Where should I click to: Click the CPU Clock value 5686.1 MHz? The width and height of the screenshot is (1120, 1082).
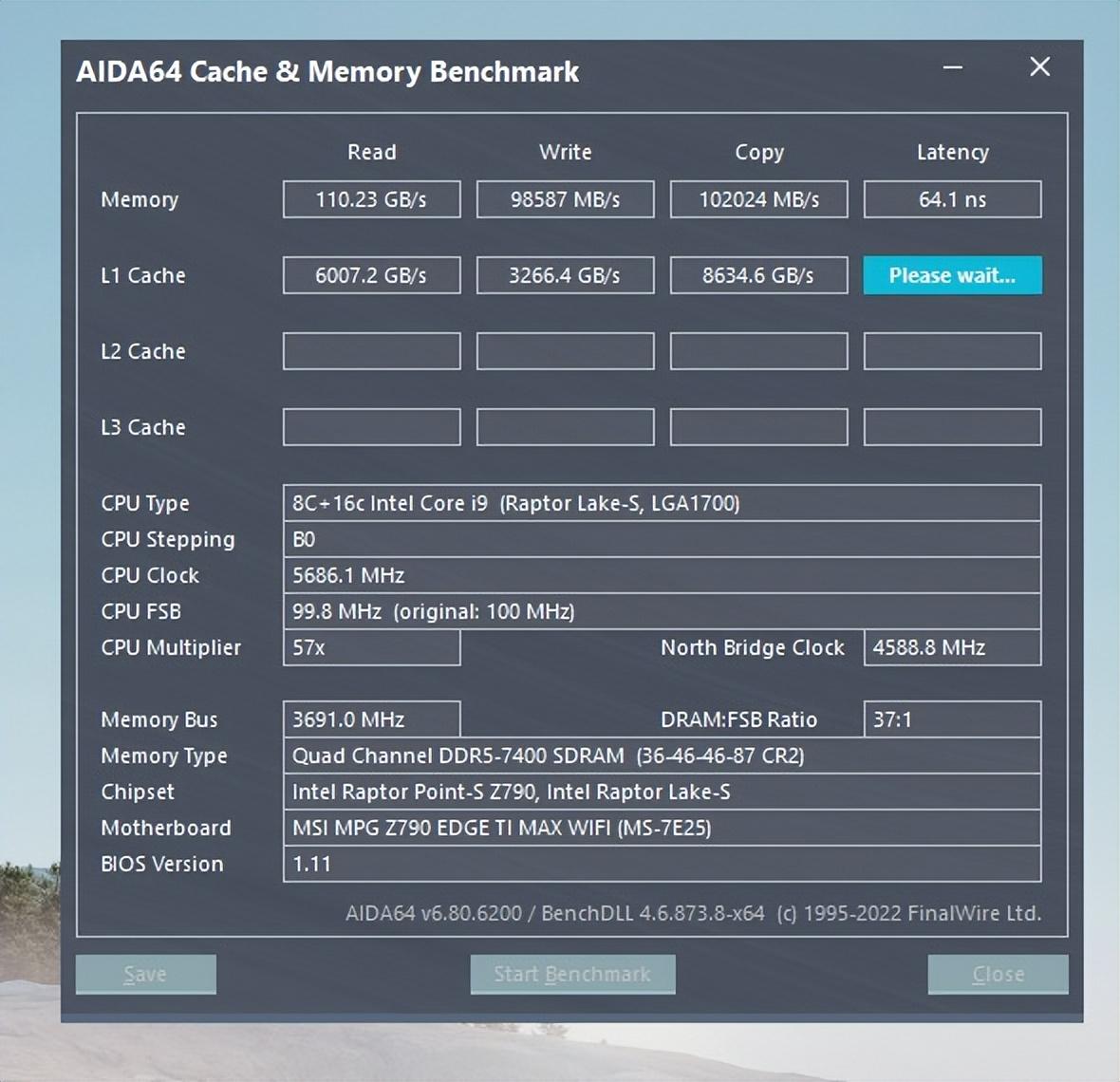tap(662, 575)
